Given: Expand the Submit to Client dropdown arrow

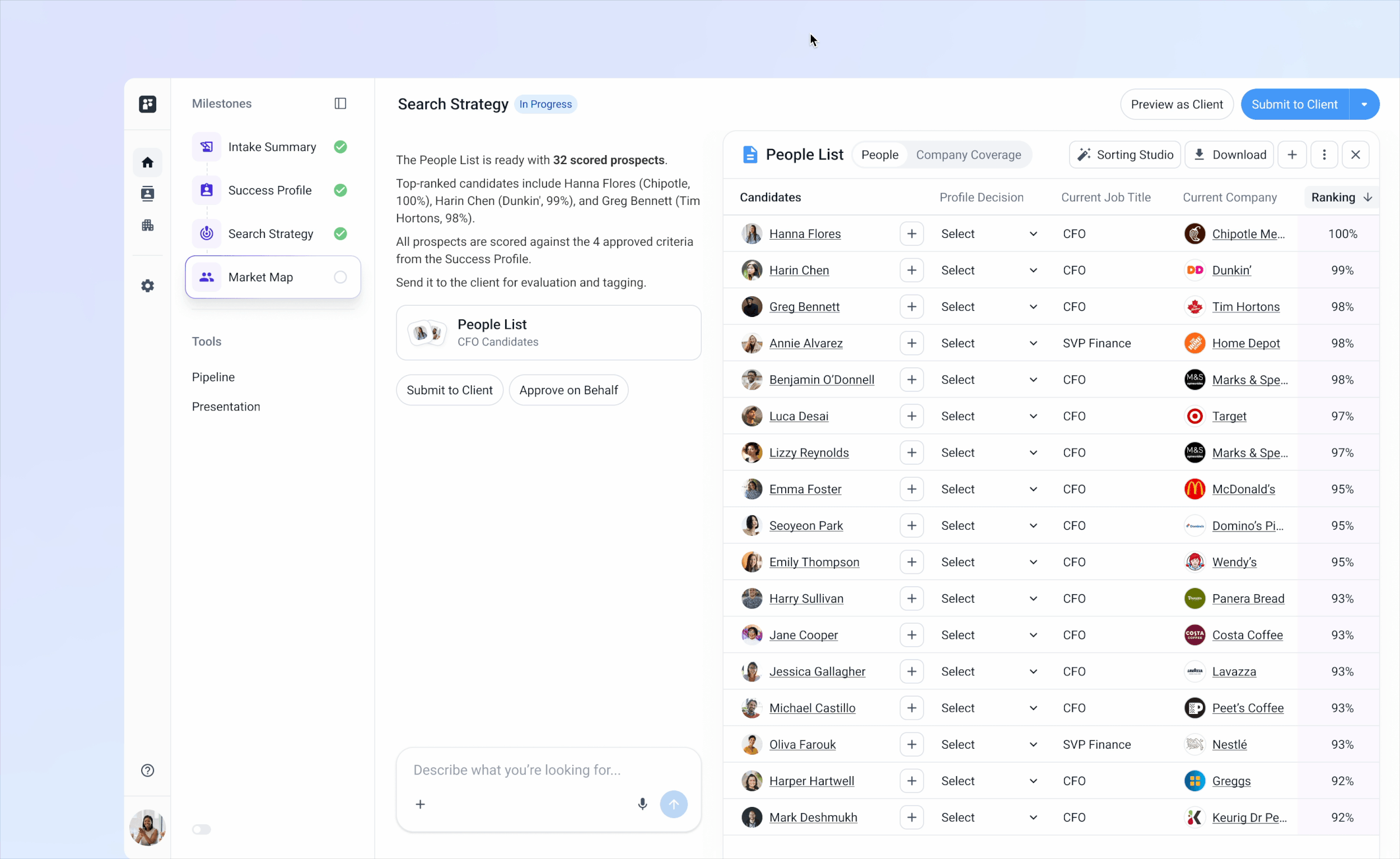Looking at the screenshot, I should click(1364, 105).
